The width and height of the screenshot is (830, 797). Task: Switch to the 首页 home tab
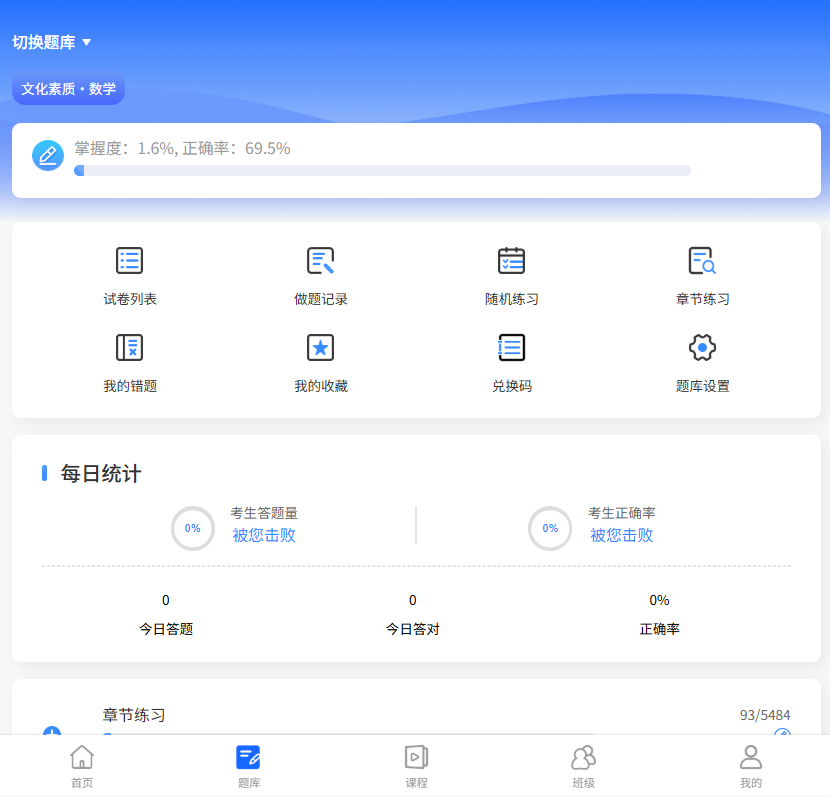click(82, 766)
